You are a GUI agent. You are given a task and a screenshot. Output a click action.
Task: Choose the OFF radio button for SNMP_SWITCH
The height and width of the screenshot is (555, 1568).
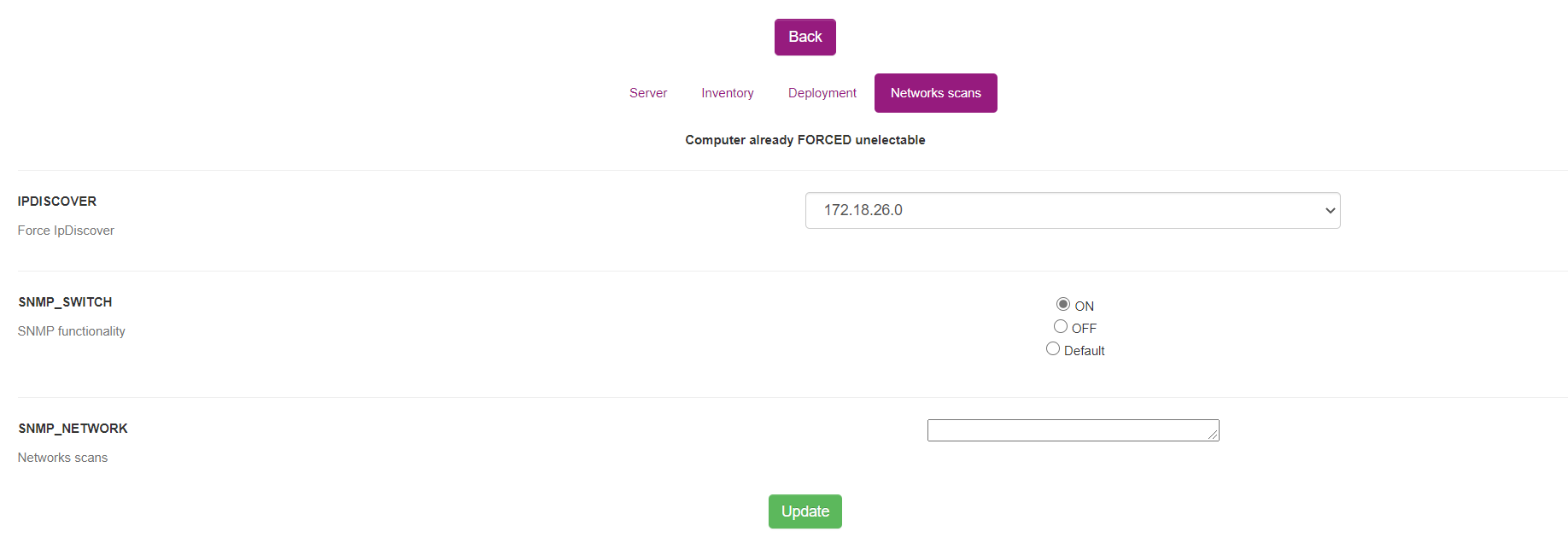pyautogui.click(x=1061, y=326)
